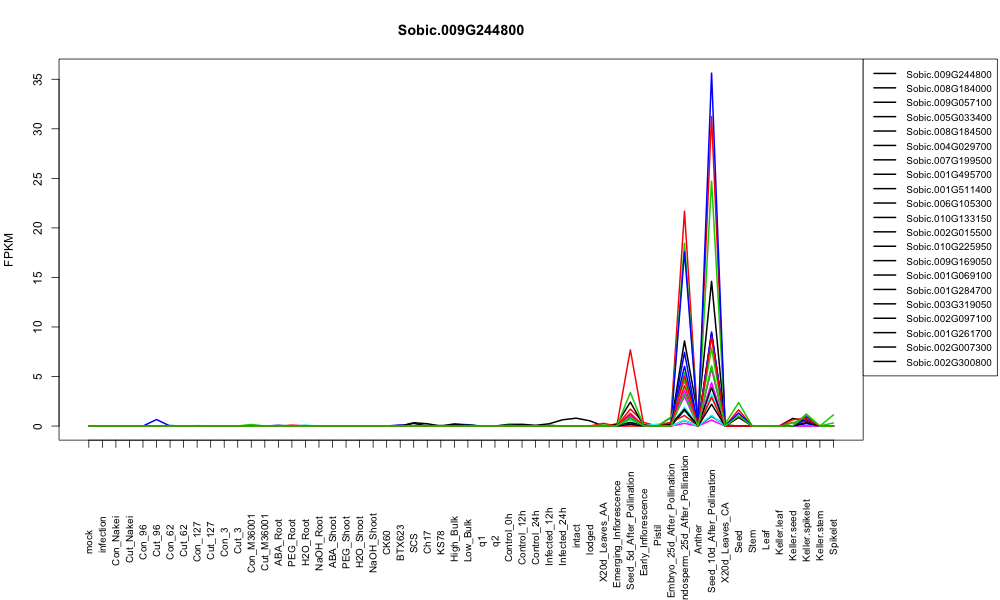Select legend entry Sobic.010G133150

coord(948,218)
